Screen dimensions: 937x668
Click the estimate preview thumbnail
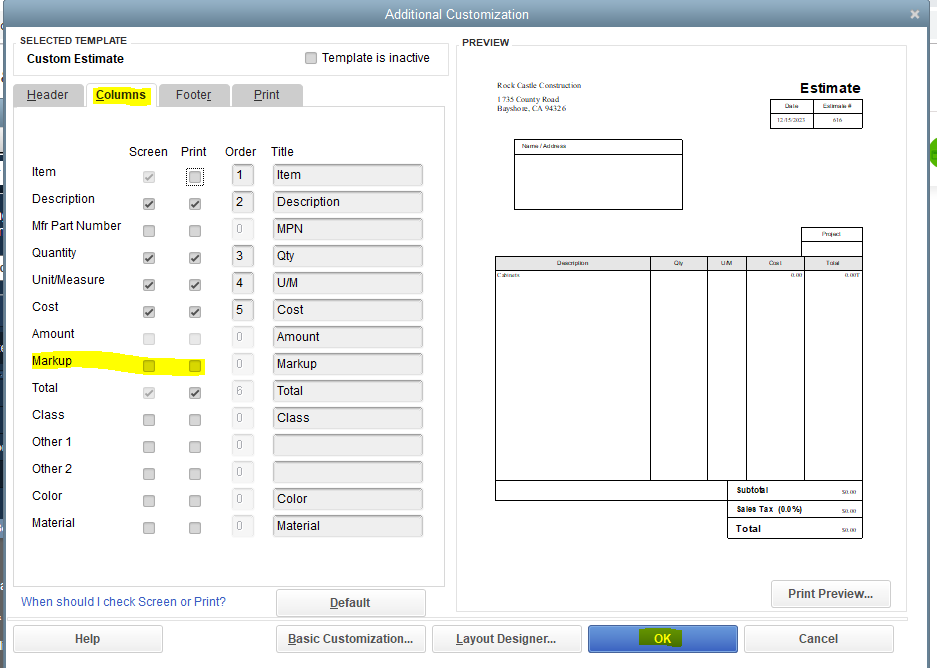[x=679, y=308]
